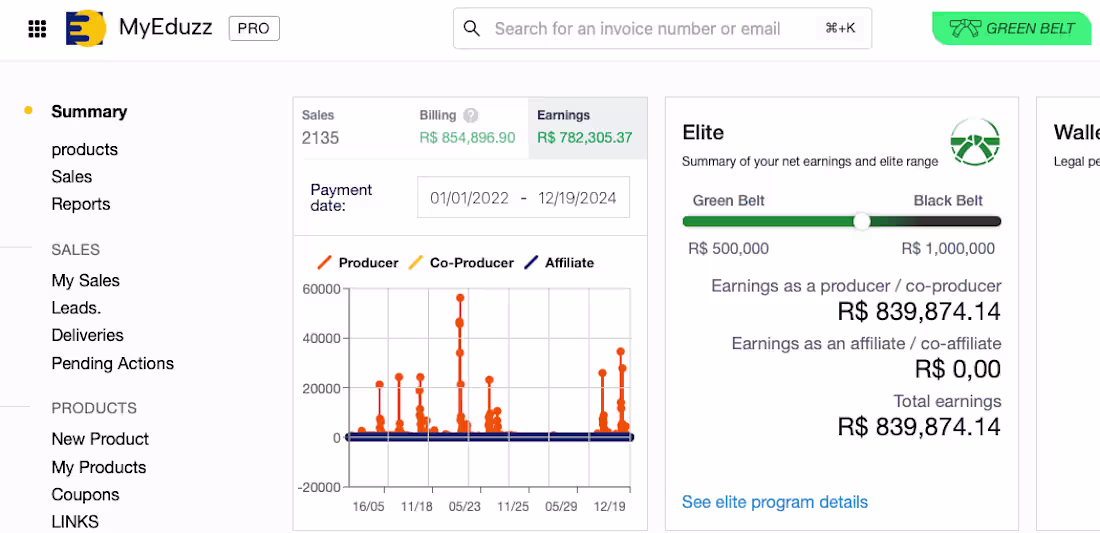Open products in the sidebar
This screenshot has width=1100, height=533.
pyautogui.click(x=84, y=149)
